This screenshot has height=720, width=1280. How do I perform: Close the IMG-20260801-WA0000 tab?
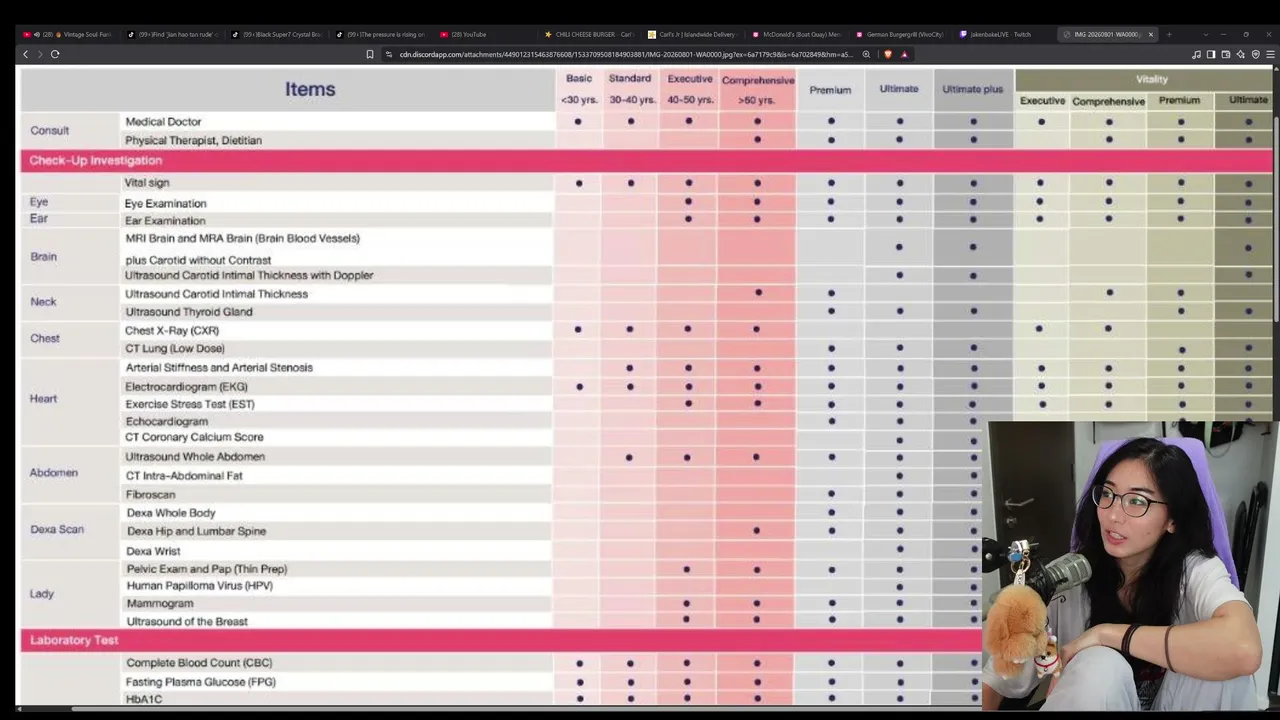[x=1150, y=34]
